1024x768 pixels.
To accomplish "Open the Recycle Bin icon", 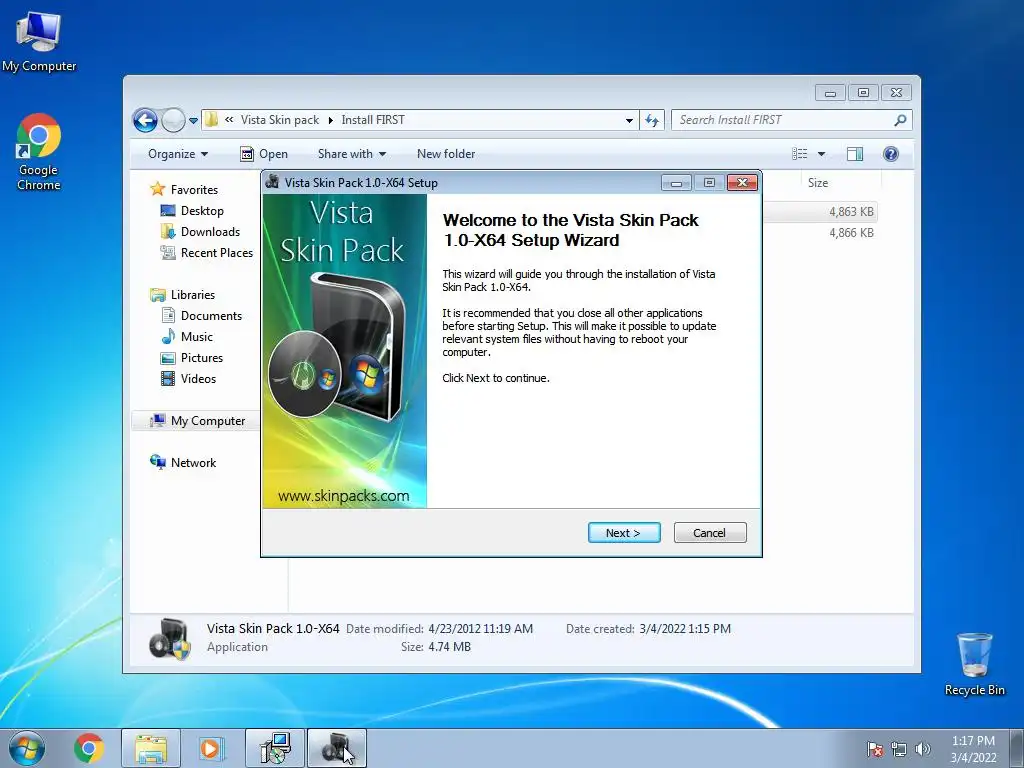I will pos(974,664).
